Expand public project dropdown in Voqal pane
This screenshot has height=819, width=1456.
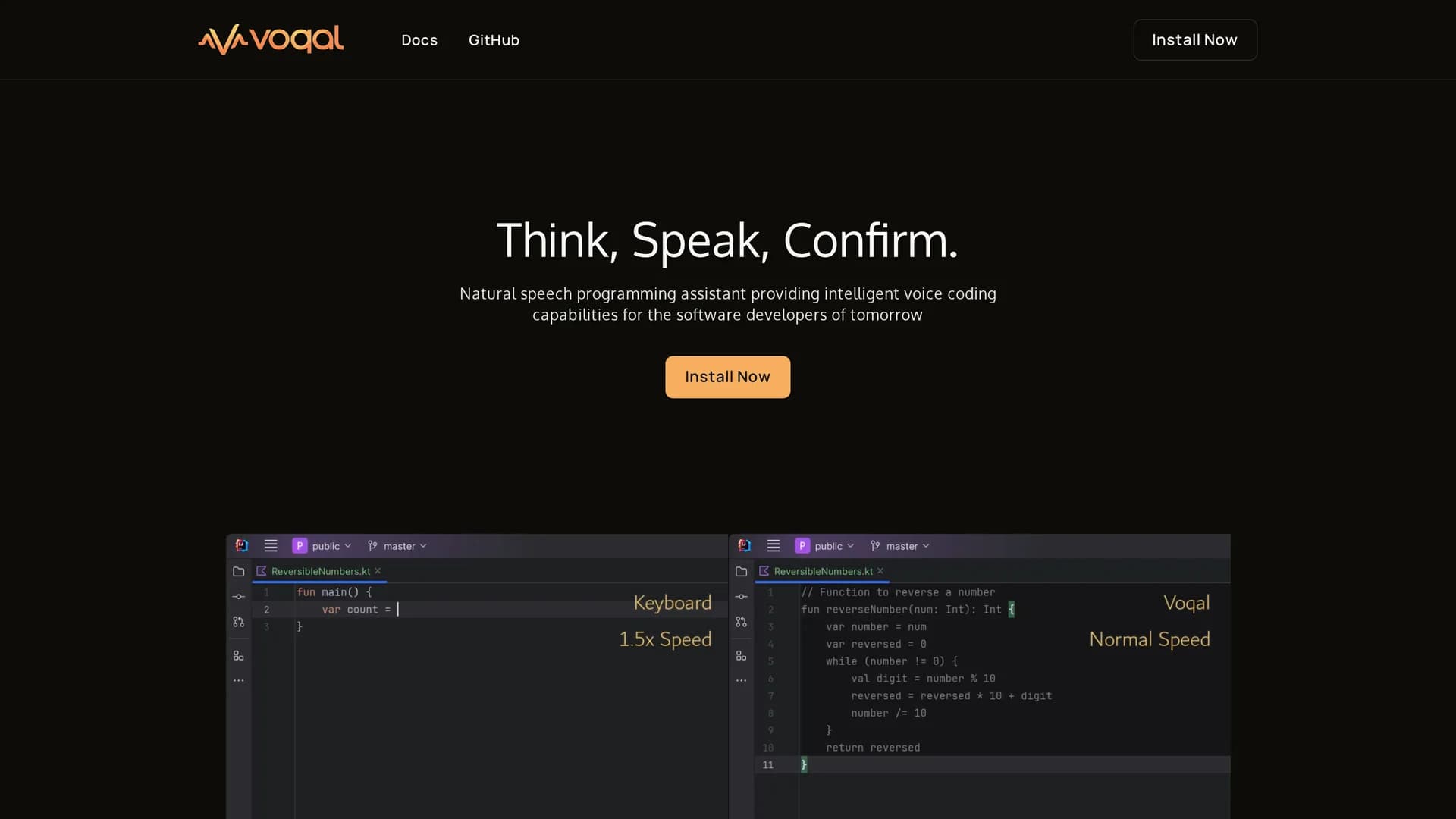click(x=834, y=546)
